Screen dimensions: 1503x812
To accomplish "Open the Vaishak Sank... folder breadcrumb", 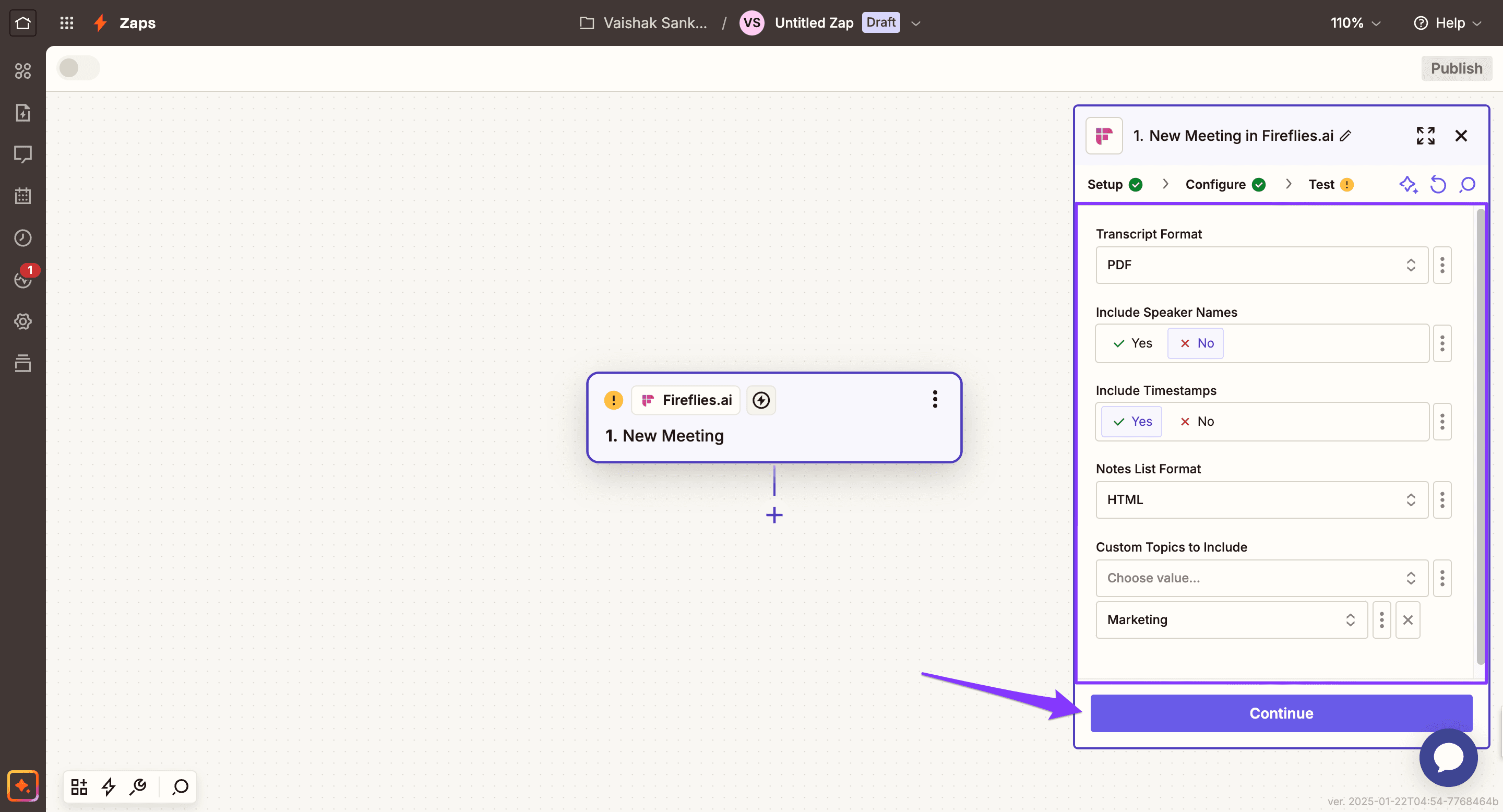I will click(643, 23).
